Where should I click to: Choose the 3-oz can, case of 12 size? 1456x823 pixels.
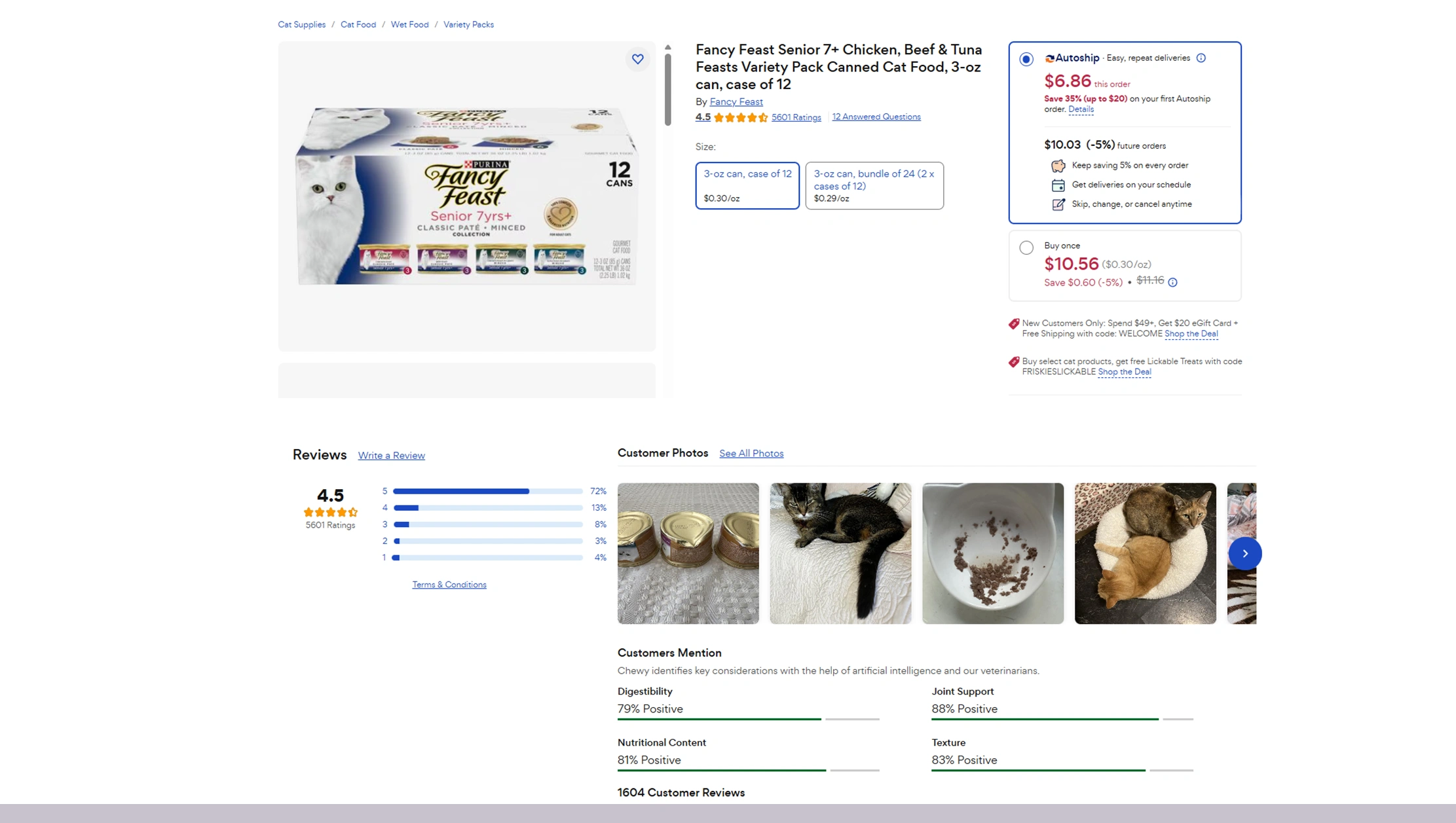tap(747, 186)
